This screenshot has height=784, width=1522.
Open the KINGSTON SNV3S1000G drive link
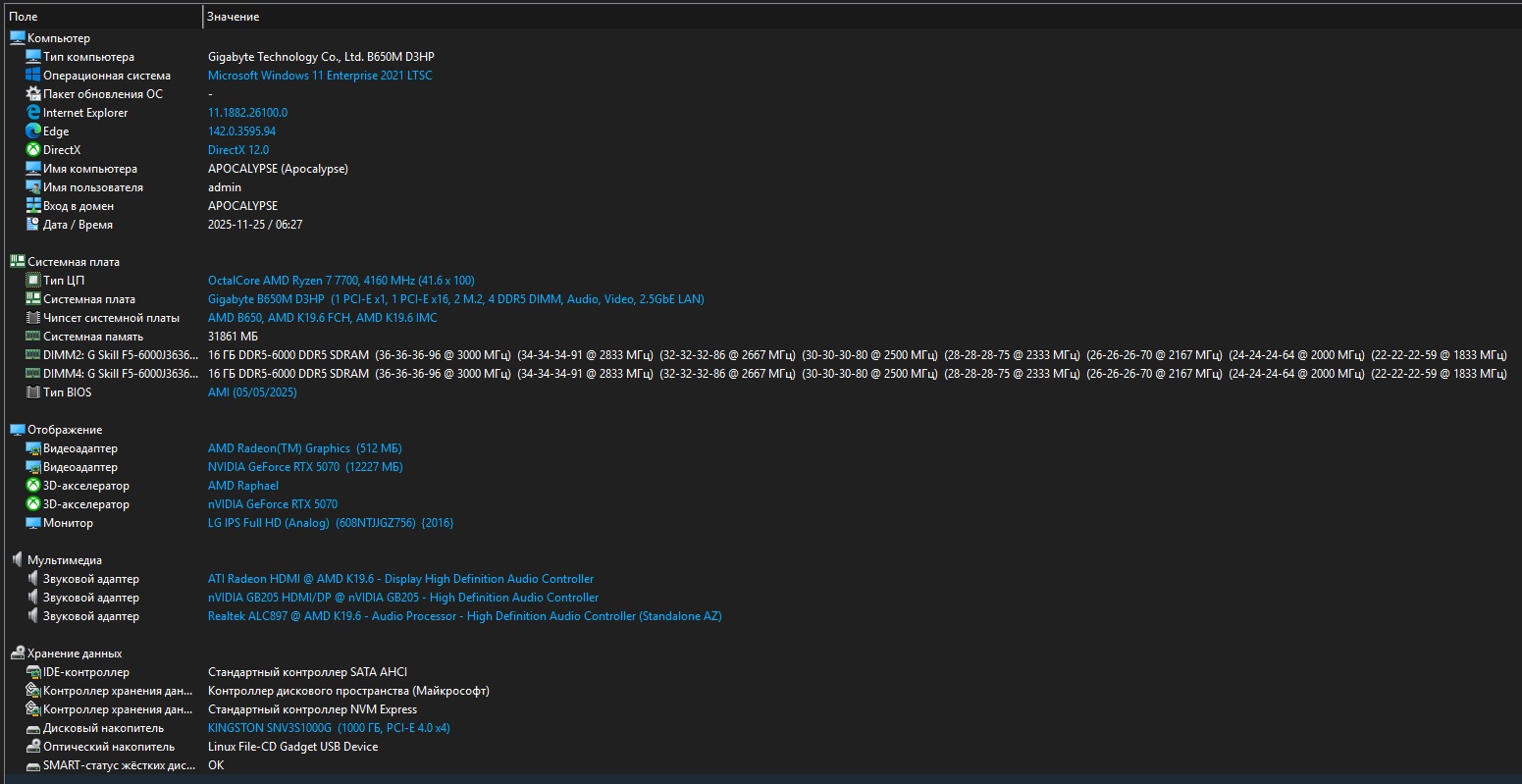click(x=329, y=728)
